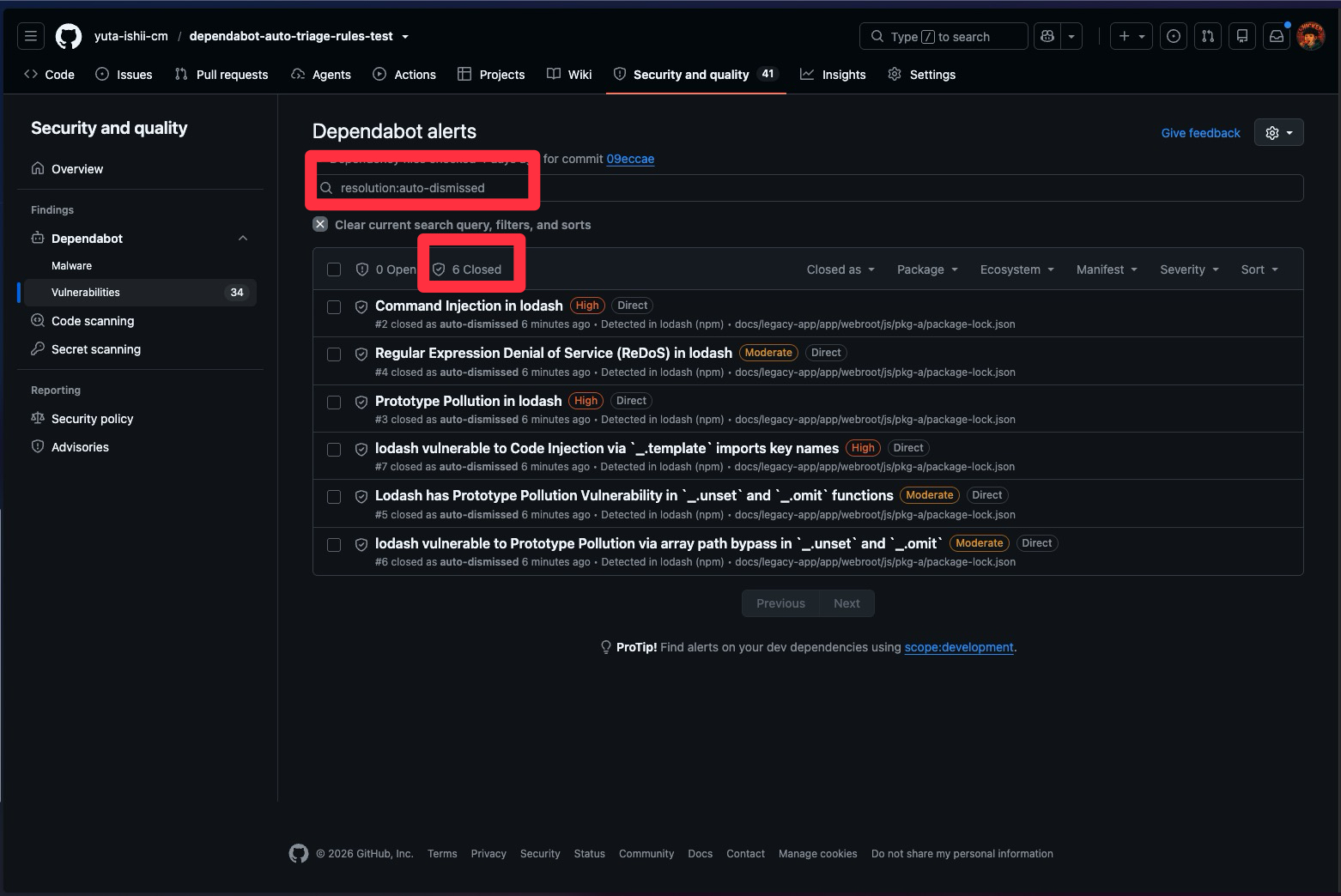
Task: Click the Give feedback link
Action: pos(1200,133)
